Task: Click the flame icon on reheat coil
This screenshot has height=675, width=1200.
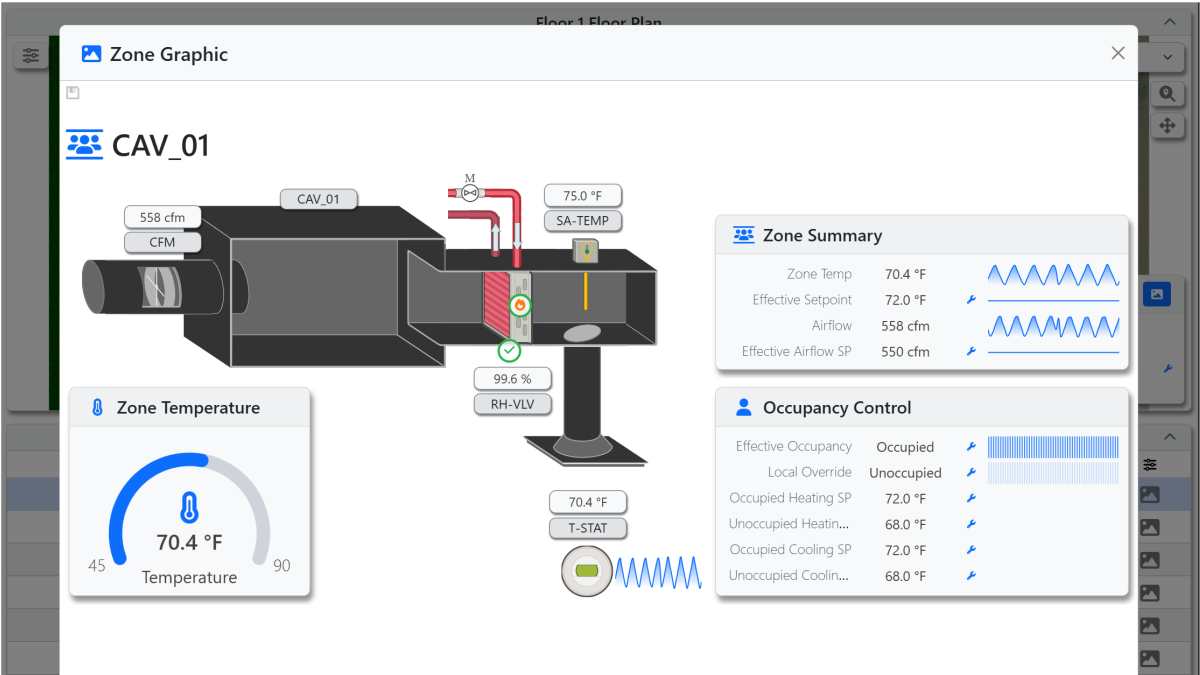Action: (x=519, y=305)
